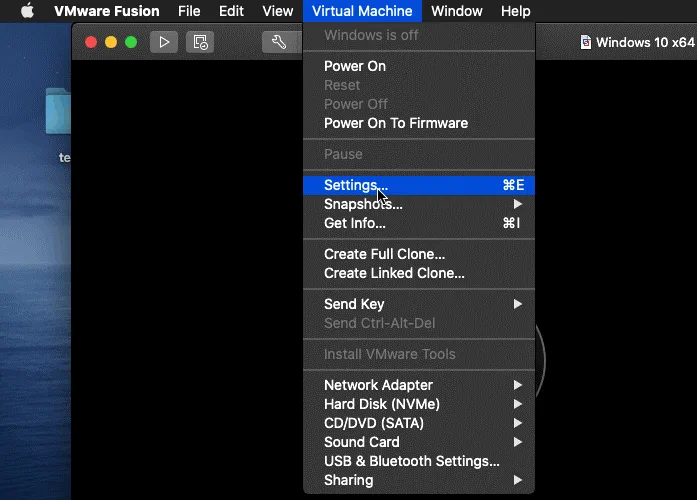697x500 pixels.
Task: Click the wrench settings toolbar icon
Action: click(279, 42)
